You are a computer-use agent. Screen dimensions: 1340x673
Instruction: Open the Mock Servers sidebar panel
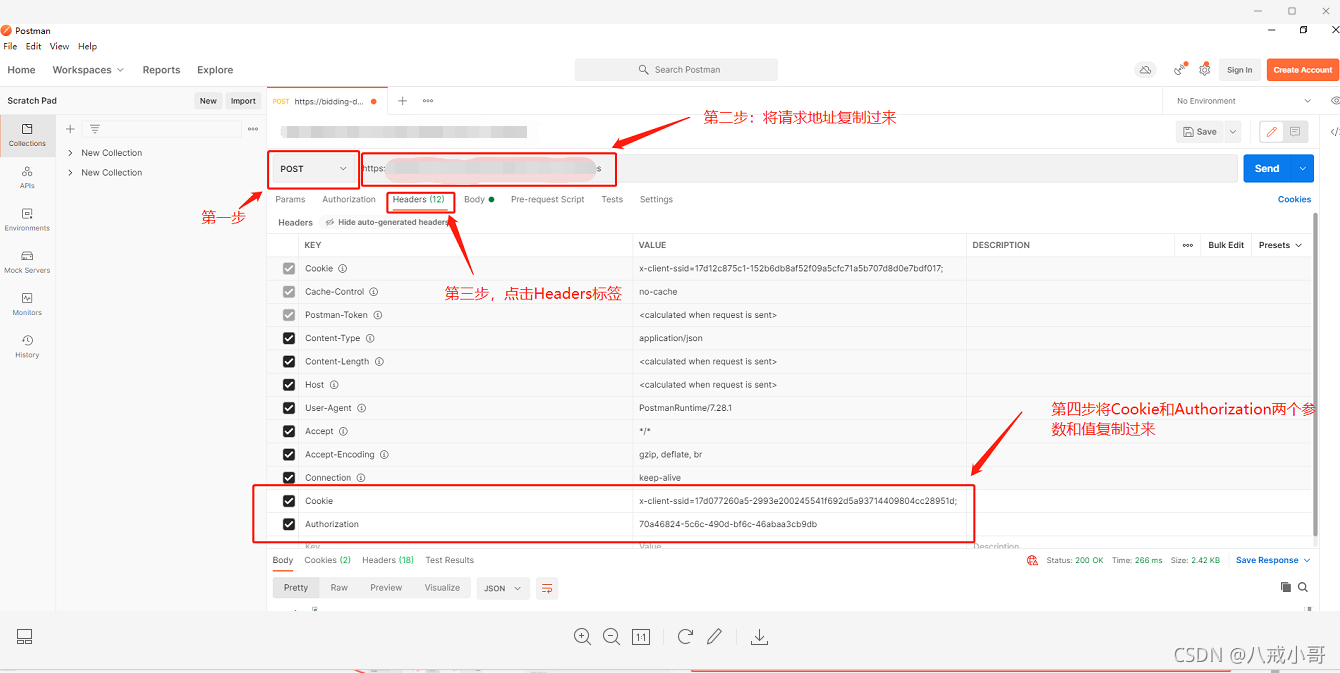[x=27, y=262]
